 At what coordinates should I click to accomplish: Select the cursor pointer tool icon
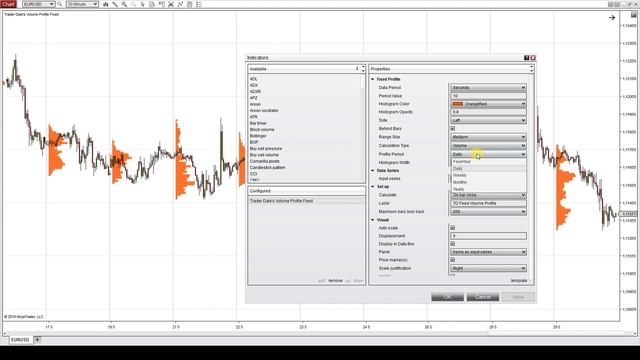point(142,4)
